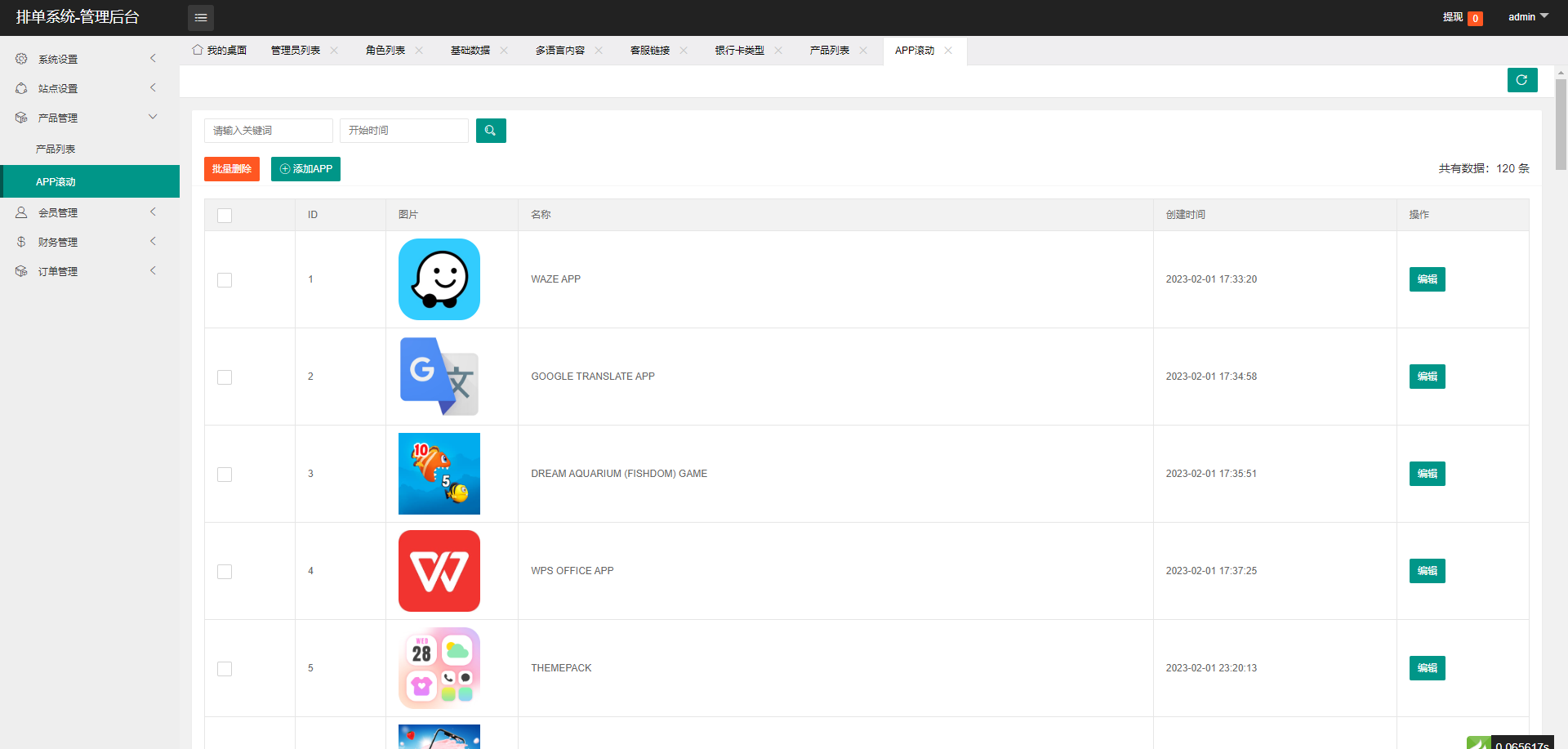Expand the 系统设置 sidebar menu
The image size is (1568, 749).
(86, 59)
